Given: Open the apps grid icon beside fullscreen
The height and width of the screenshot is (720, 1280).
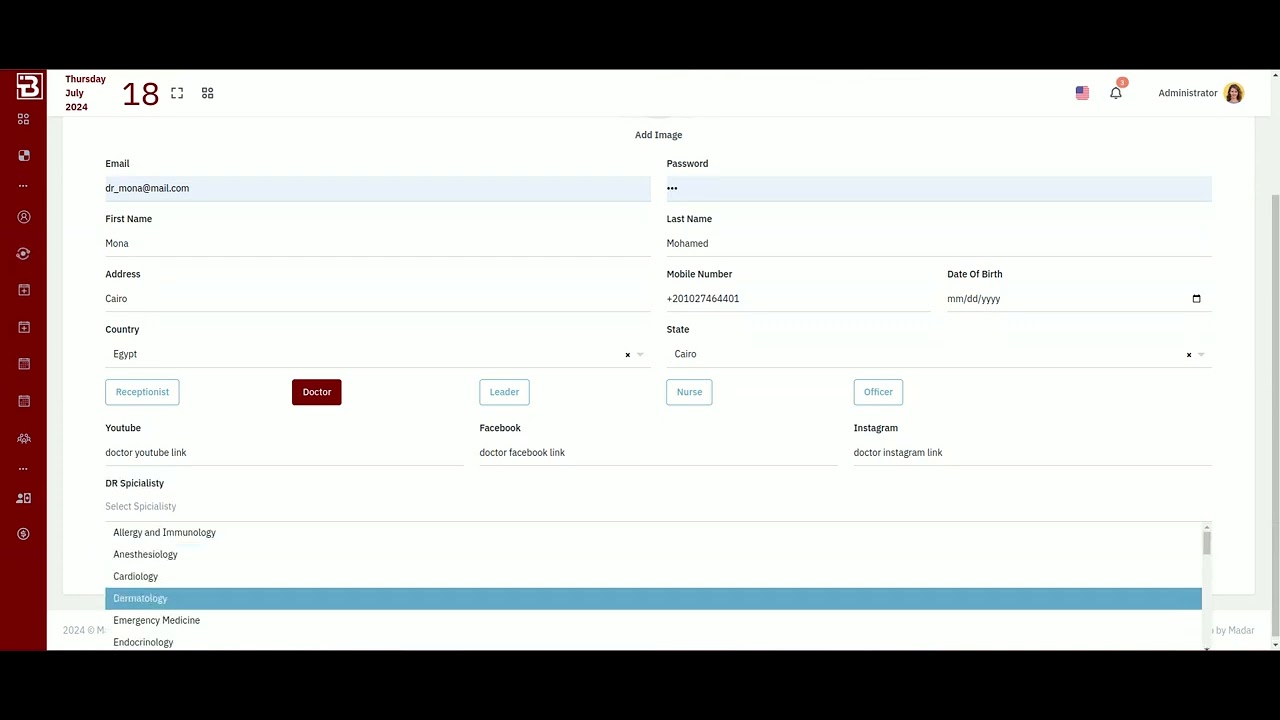Looking at the screenshot, I should tap(208, 93).
